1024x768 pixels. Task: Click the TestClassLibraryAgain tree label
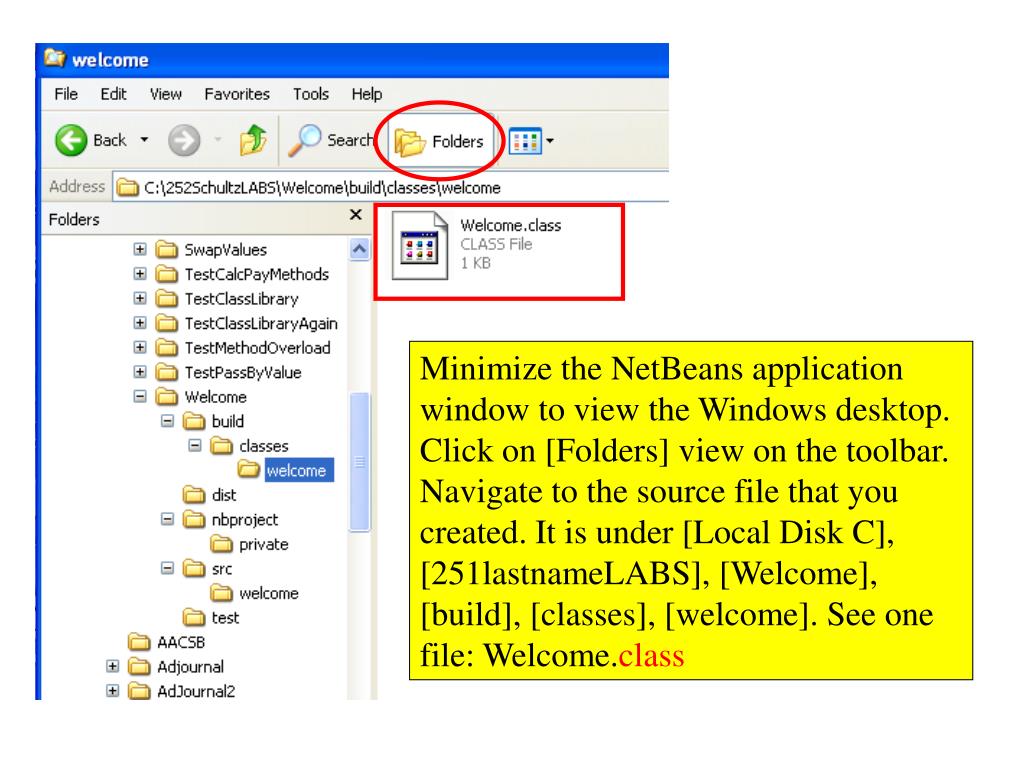point(261,323)
